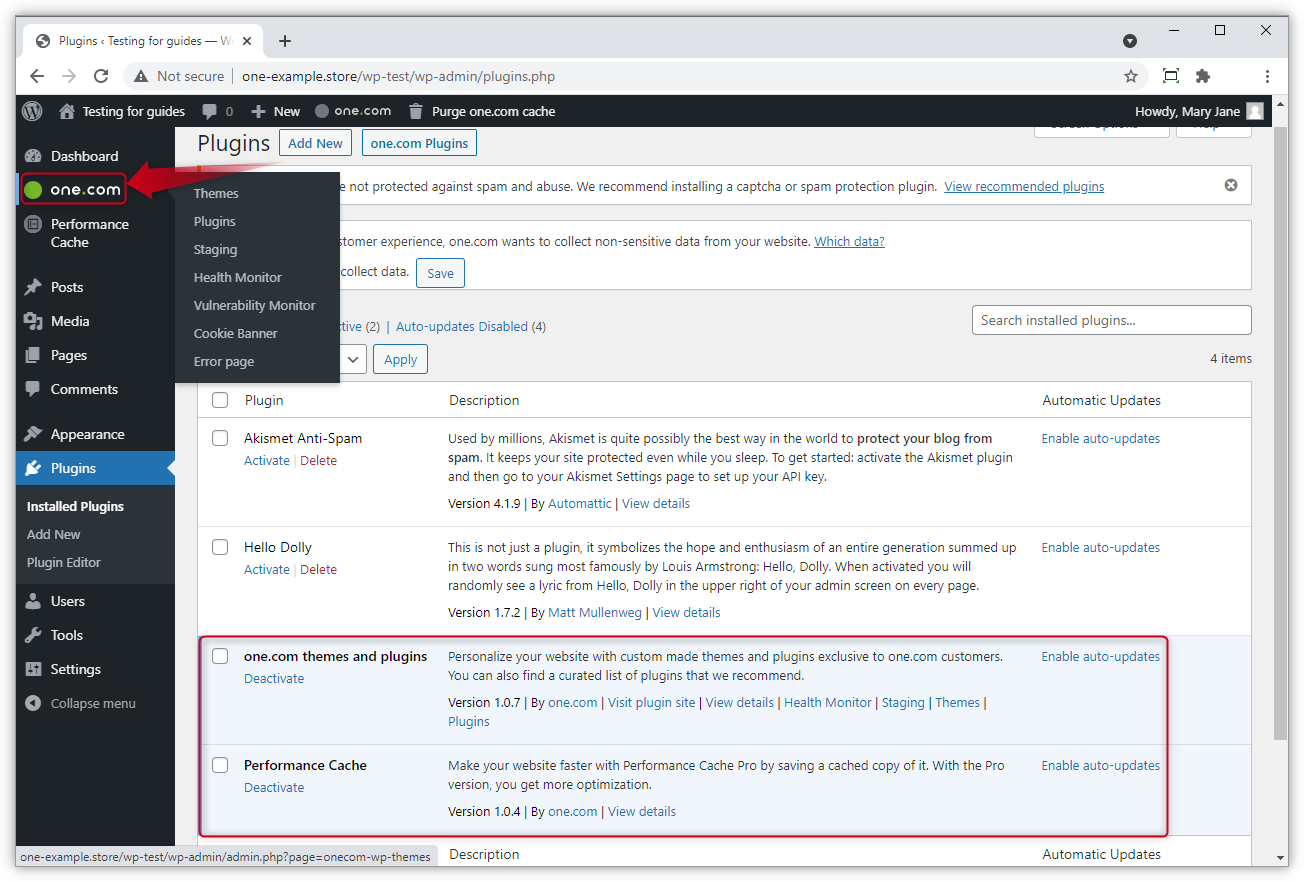Screen dimensions: 1304x882
Task: Open the View recommended plugins link
Action: coord(1023,186)
